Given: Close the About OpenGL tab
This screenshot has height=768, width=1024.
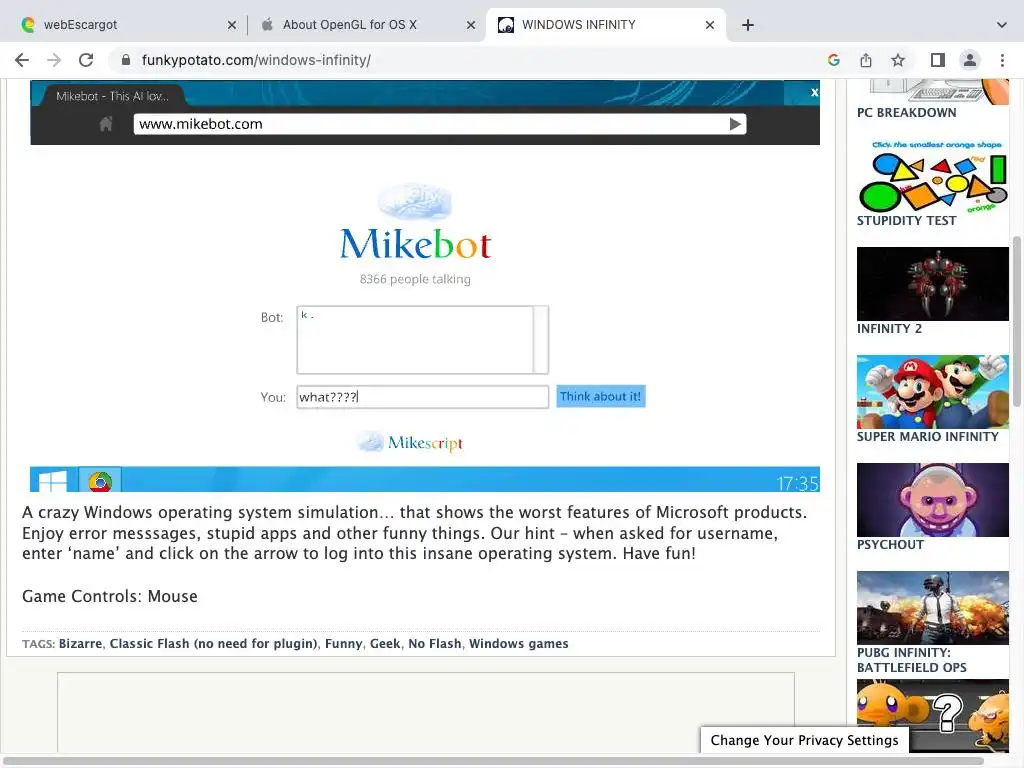Looking at the screenshot, I should point(471,25).
